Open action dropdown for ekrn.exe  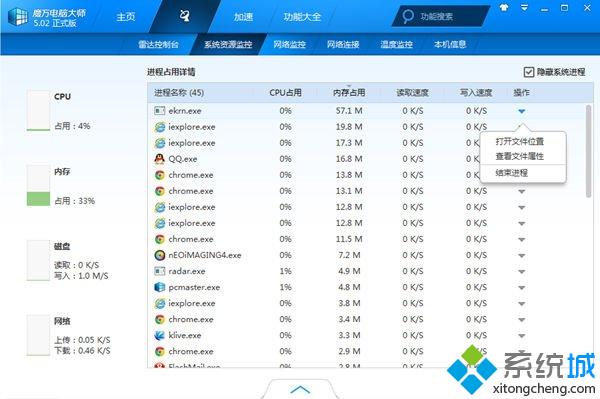pos(522,111)
